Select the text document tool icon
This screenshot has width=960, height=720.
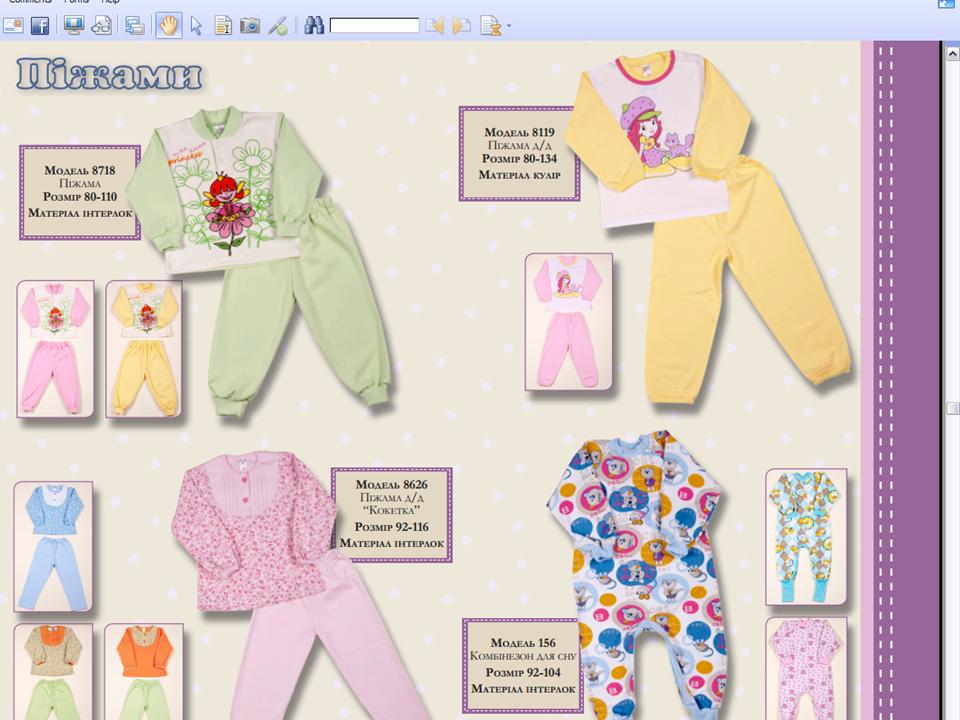[x=223, y=26]
